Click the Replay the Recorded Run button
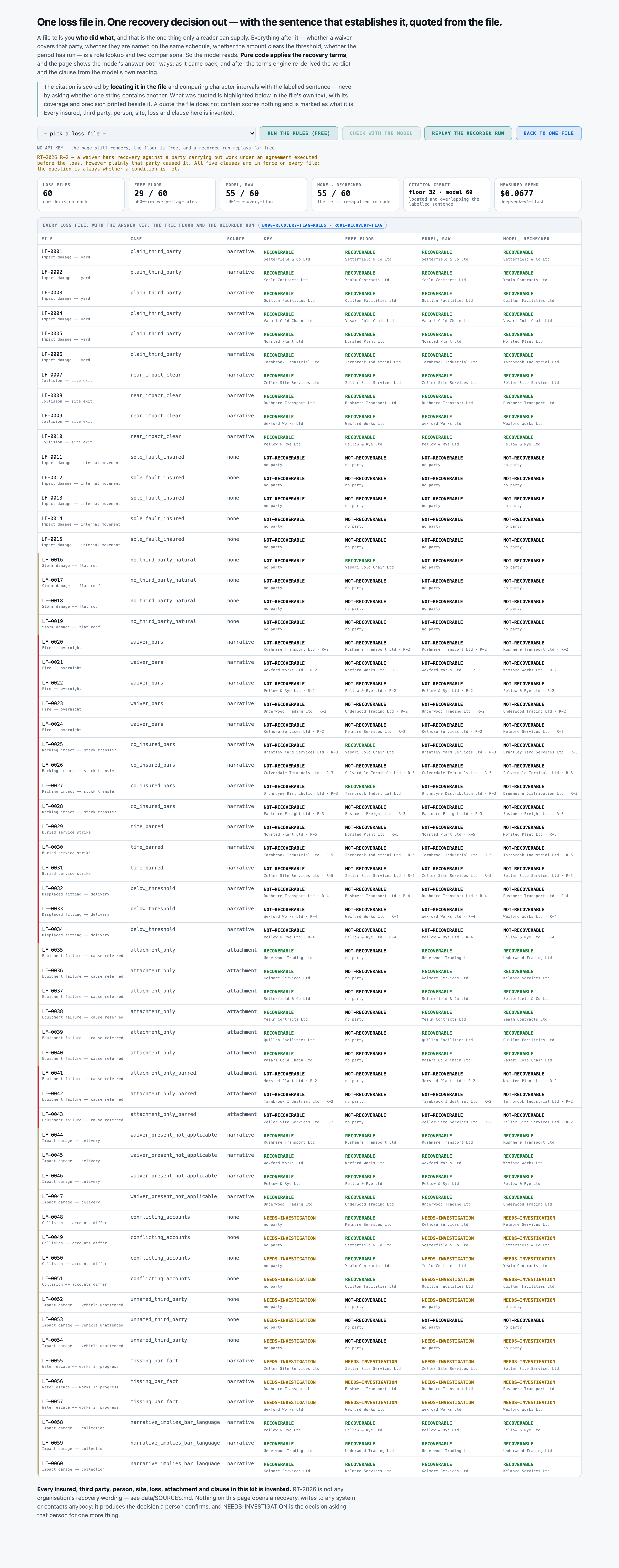The height and width of the screenshot is (1568, 619). pos(468,133)
